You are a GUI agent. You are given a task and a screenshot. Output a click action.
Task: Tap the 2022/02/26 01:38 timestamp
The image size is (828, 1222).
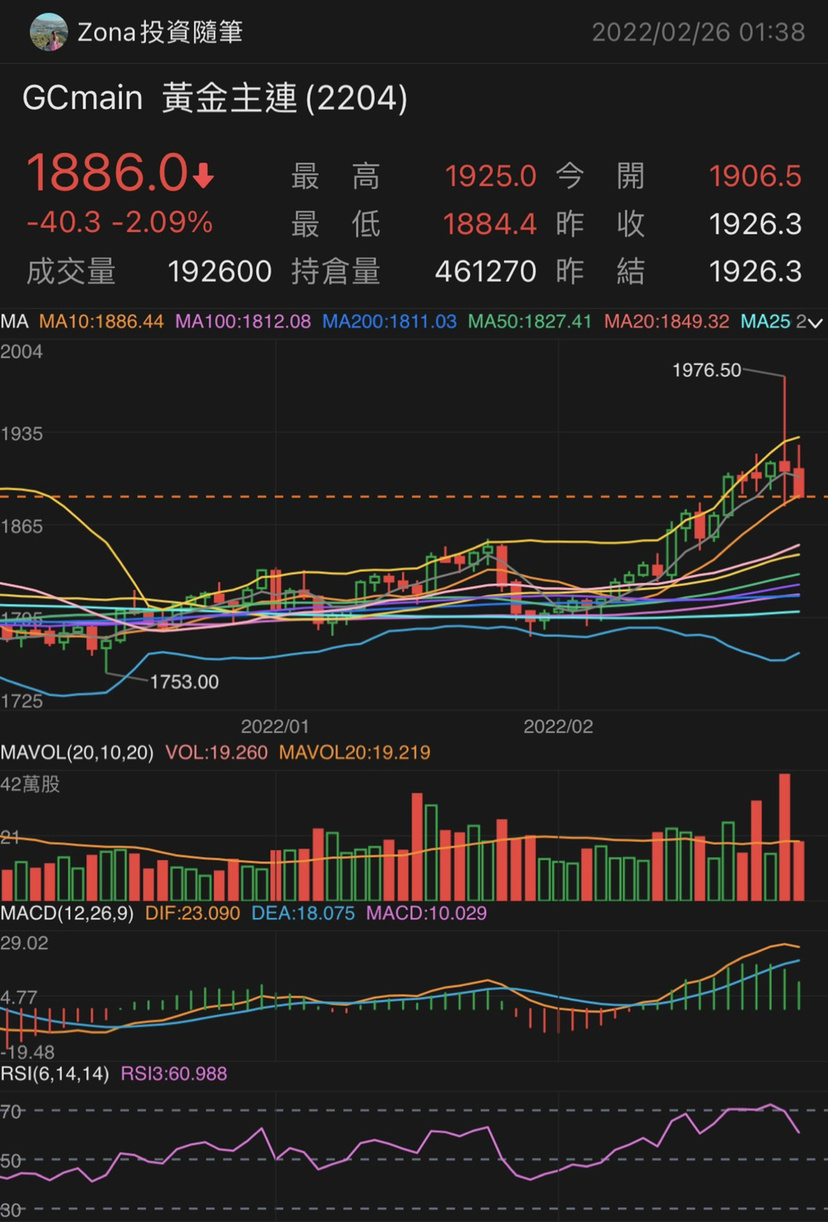click(698, 32)
